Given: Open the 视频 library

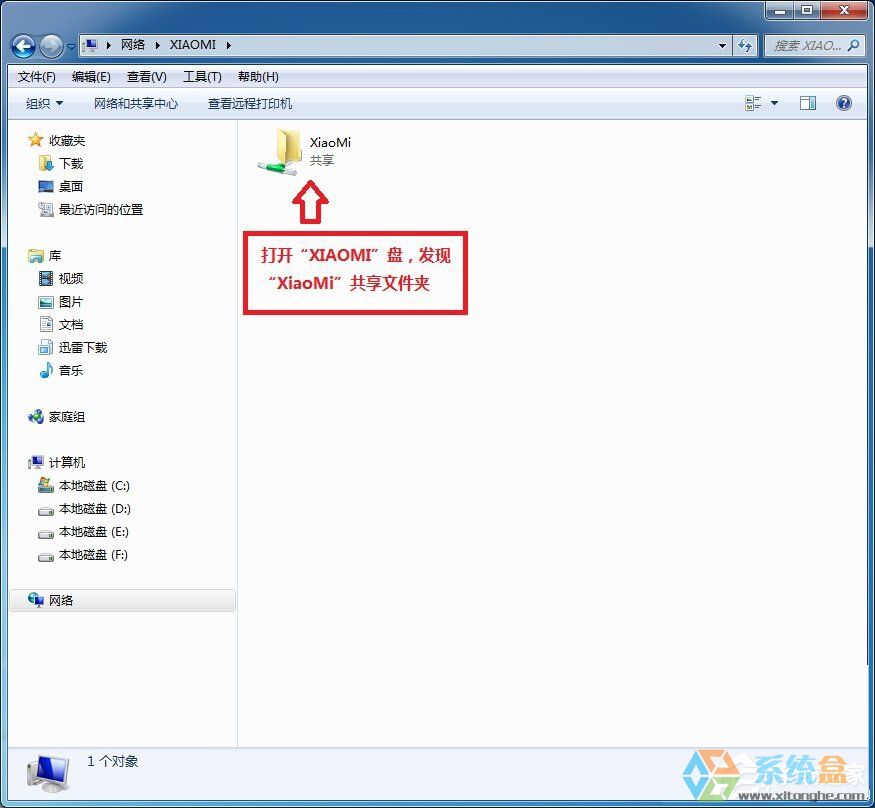Looking at the screenshot, I should 71,278.
